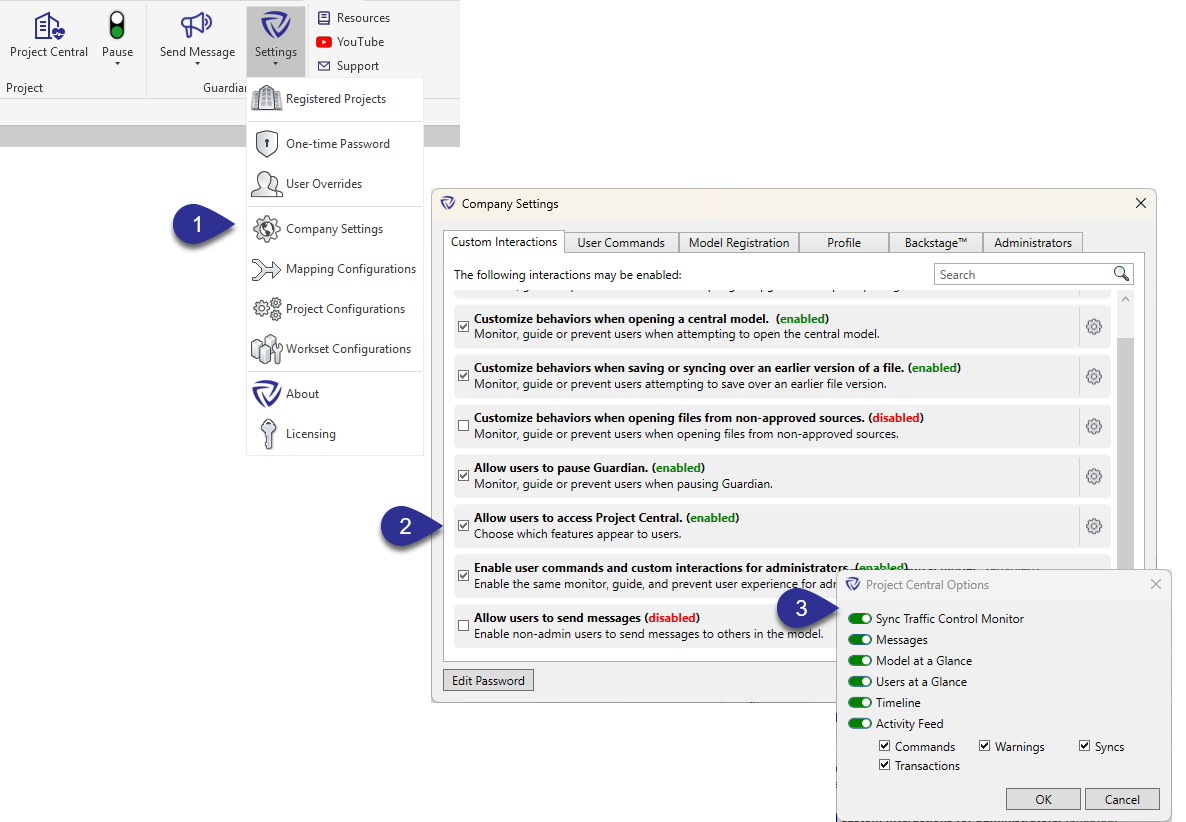
Task: Toggle Enable user commands for administrators checkbox
Action: coord(464,575)
